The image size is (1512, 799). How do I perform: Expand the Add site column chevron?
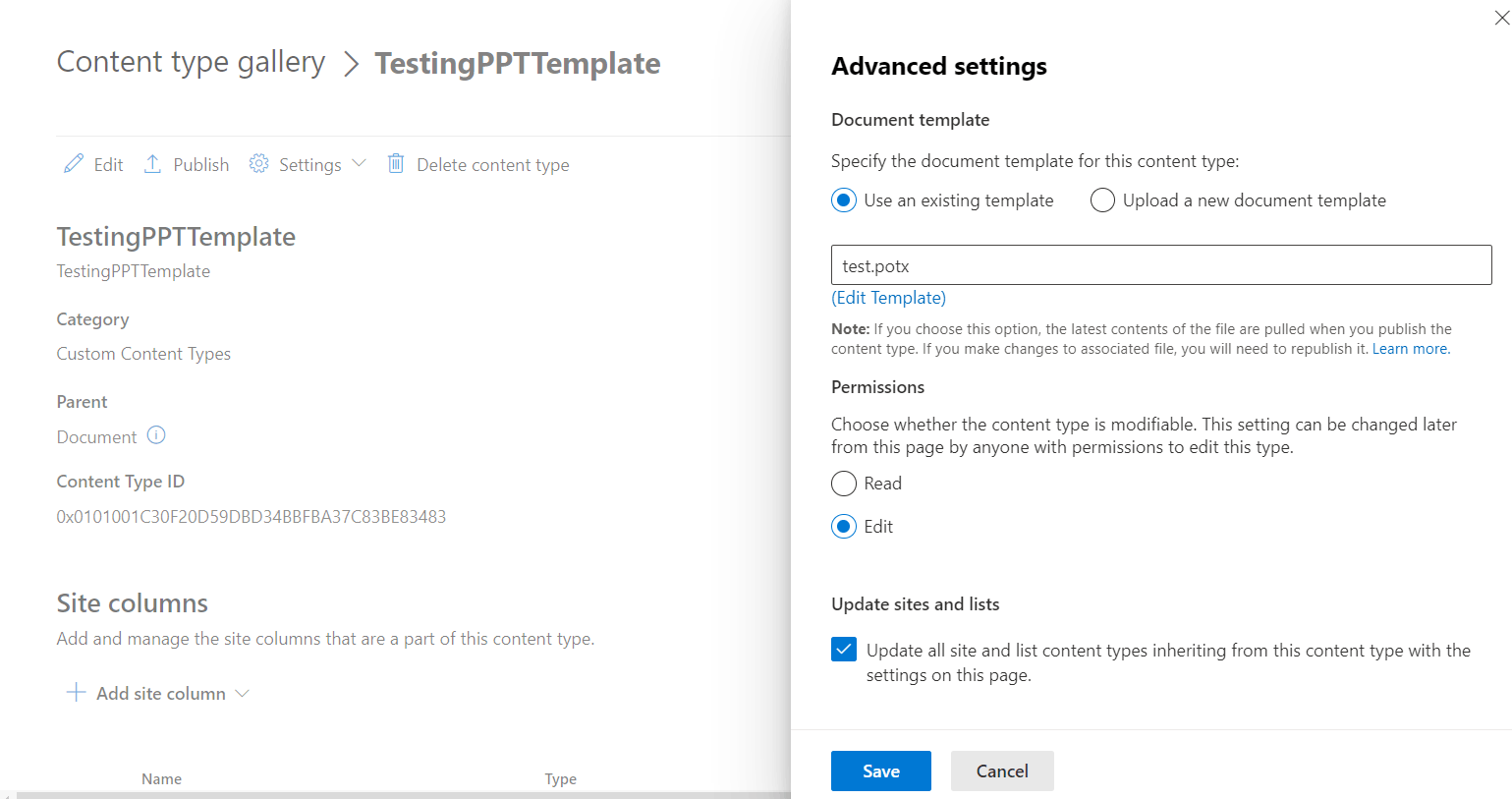[x=243, y=693]
